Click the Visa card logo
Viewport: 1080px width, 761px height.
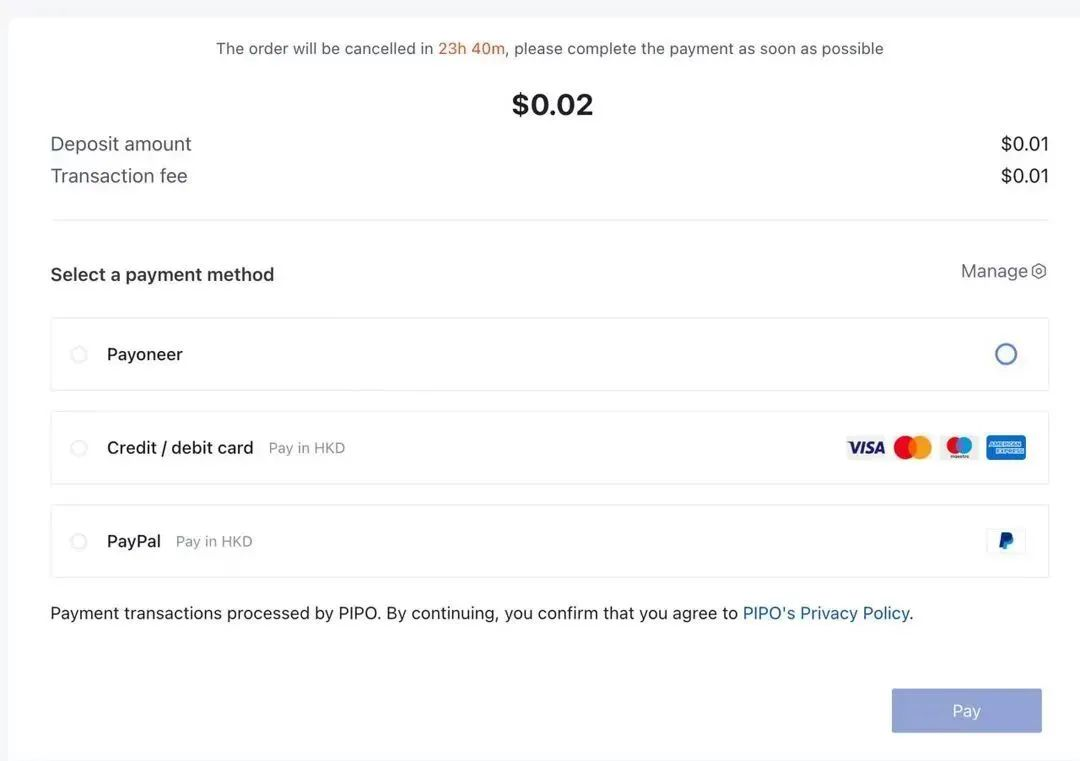tap(866, 448)
